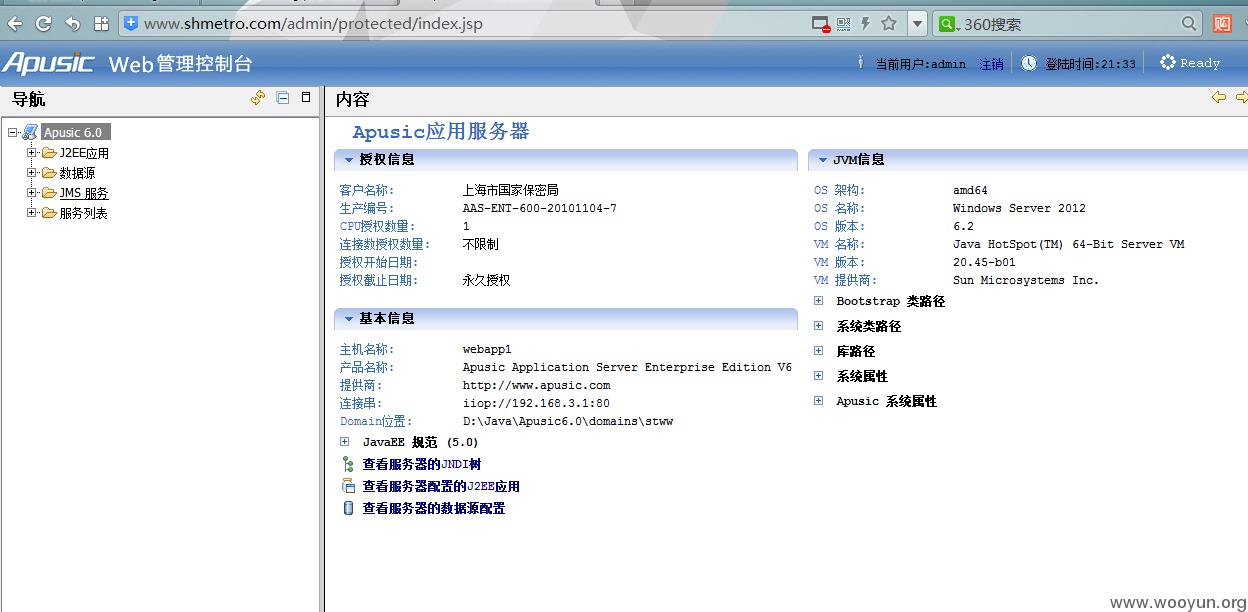
Task: Go back using the browser back arrow
Action: click(14, 23)
